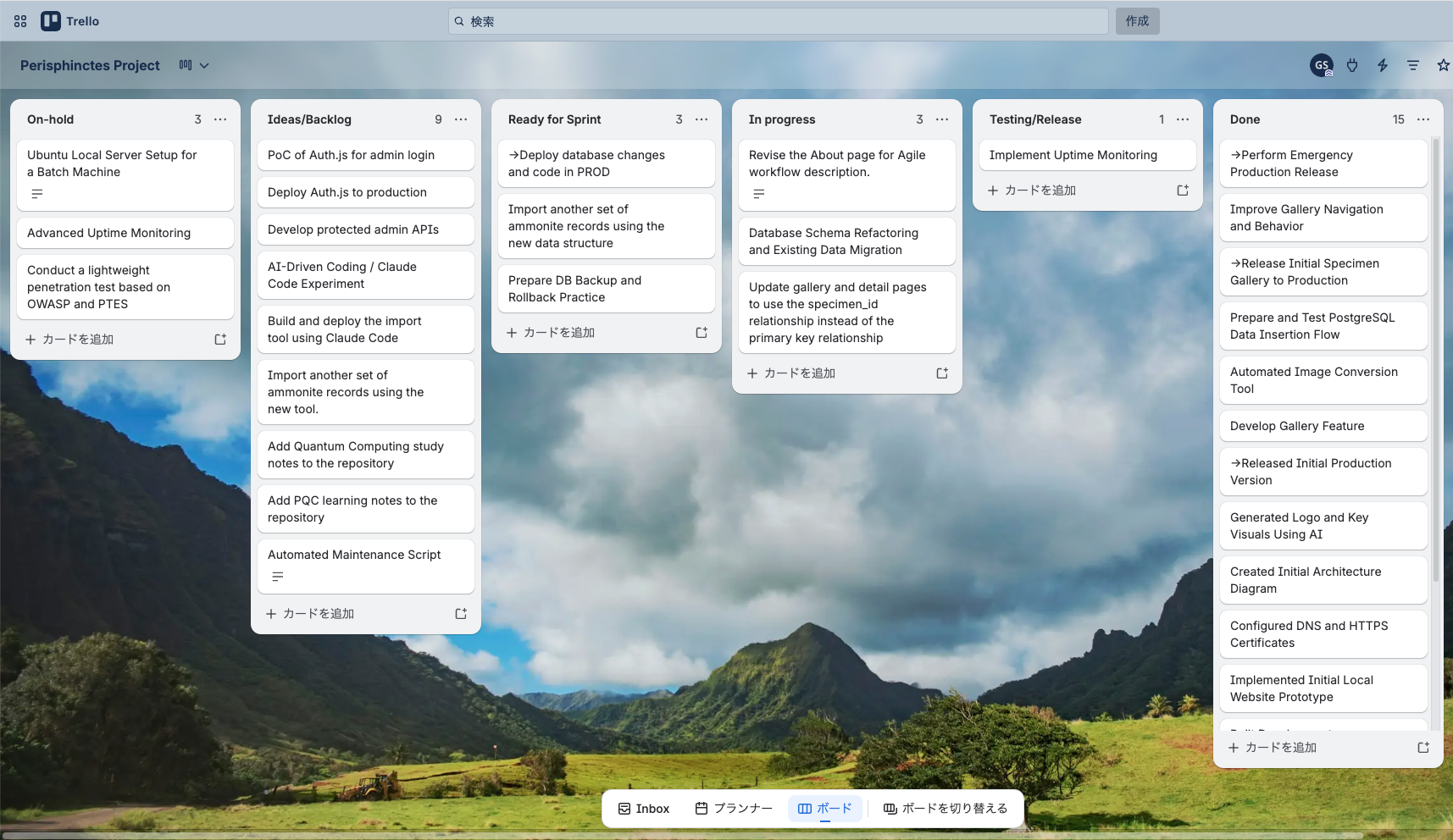Open the Build and deploy the import tool card

[x=366, y=329]
